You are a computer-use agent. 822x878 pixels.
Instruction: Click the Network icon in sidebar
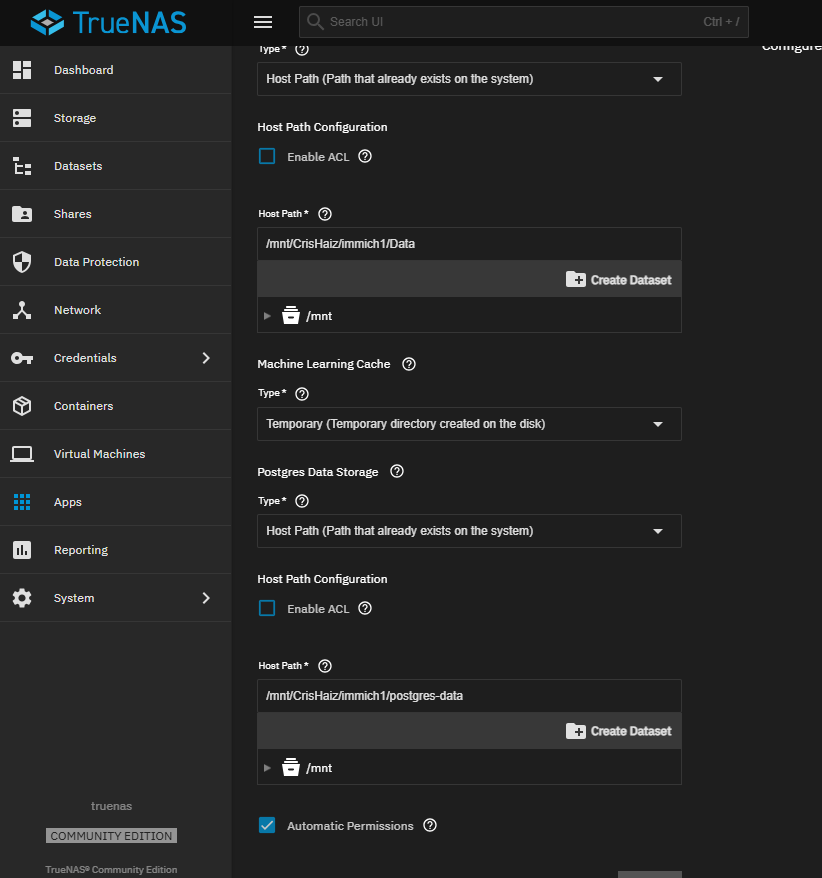(22, 310)
